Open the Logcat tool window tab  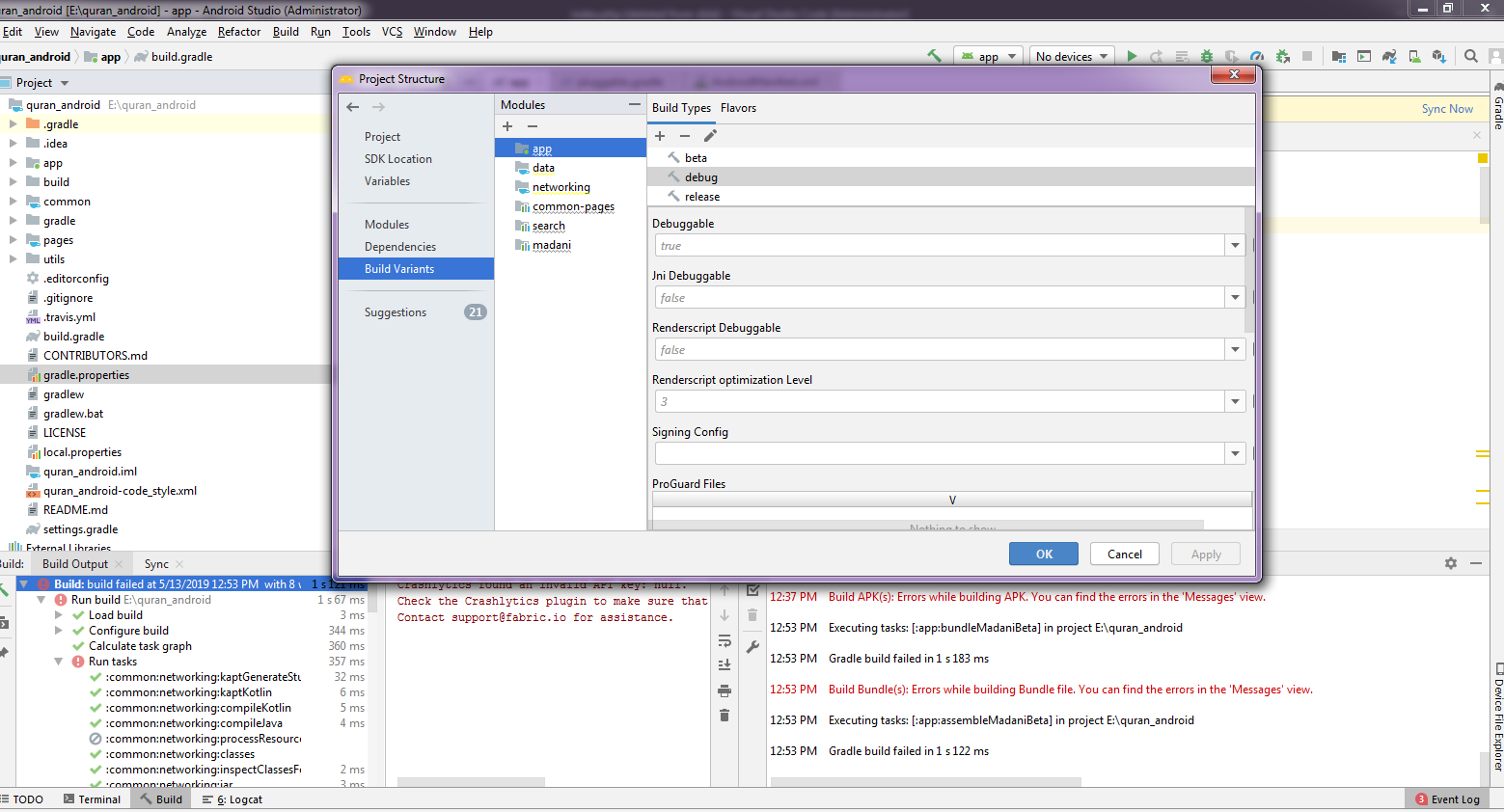(x=232, y=799)
